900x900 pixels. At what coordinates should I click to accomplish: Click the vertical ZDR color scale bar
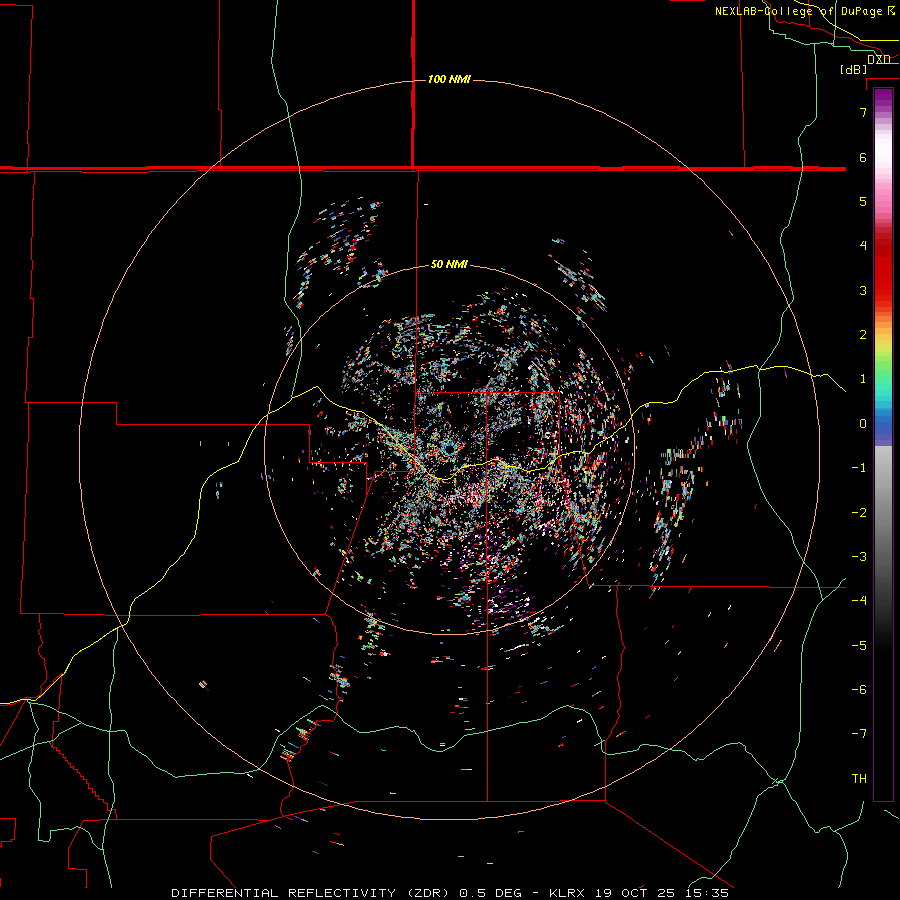coord(883,444)
